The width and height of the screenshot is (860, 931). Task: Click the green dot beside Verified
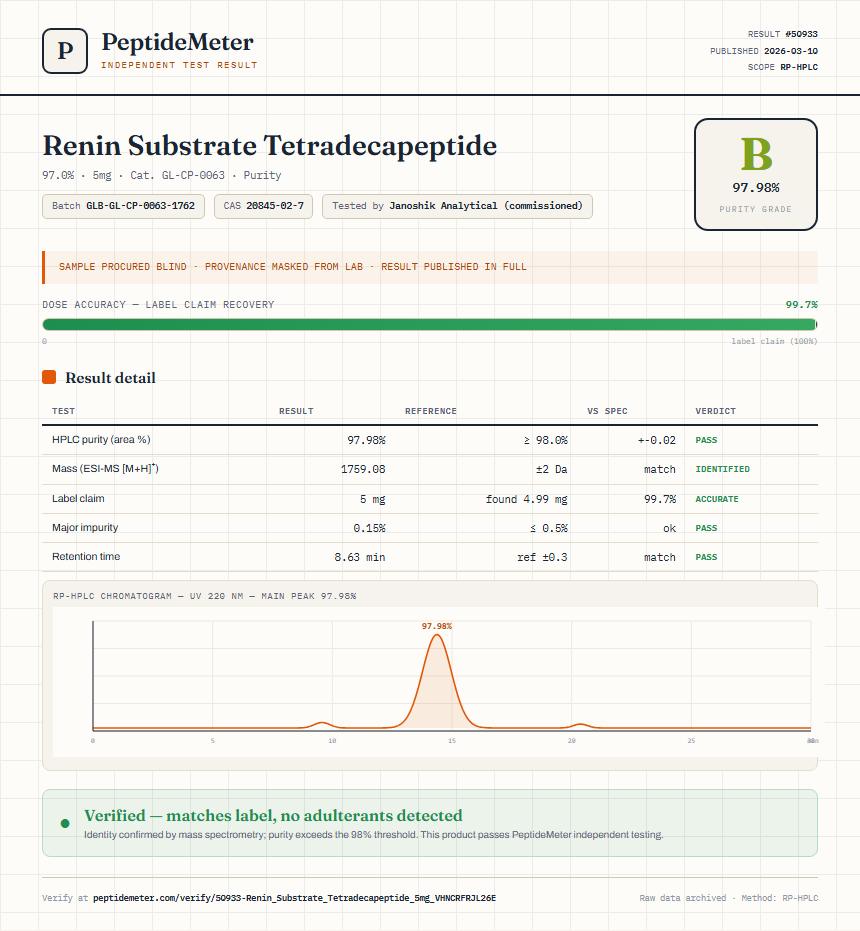(x=65, y=823)
